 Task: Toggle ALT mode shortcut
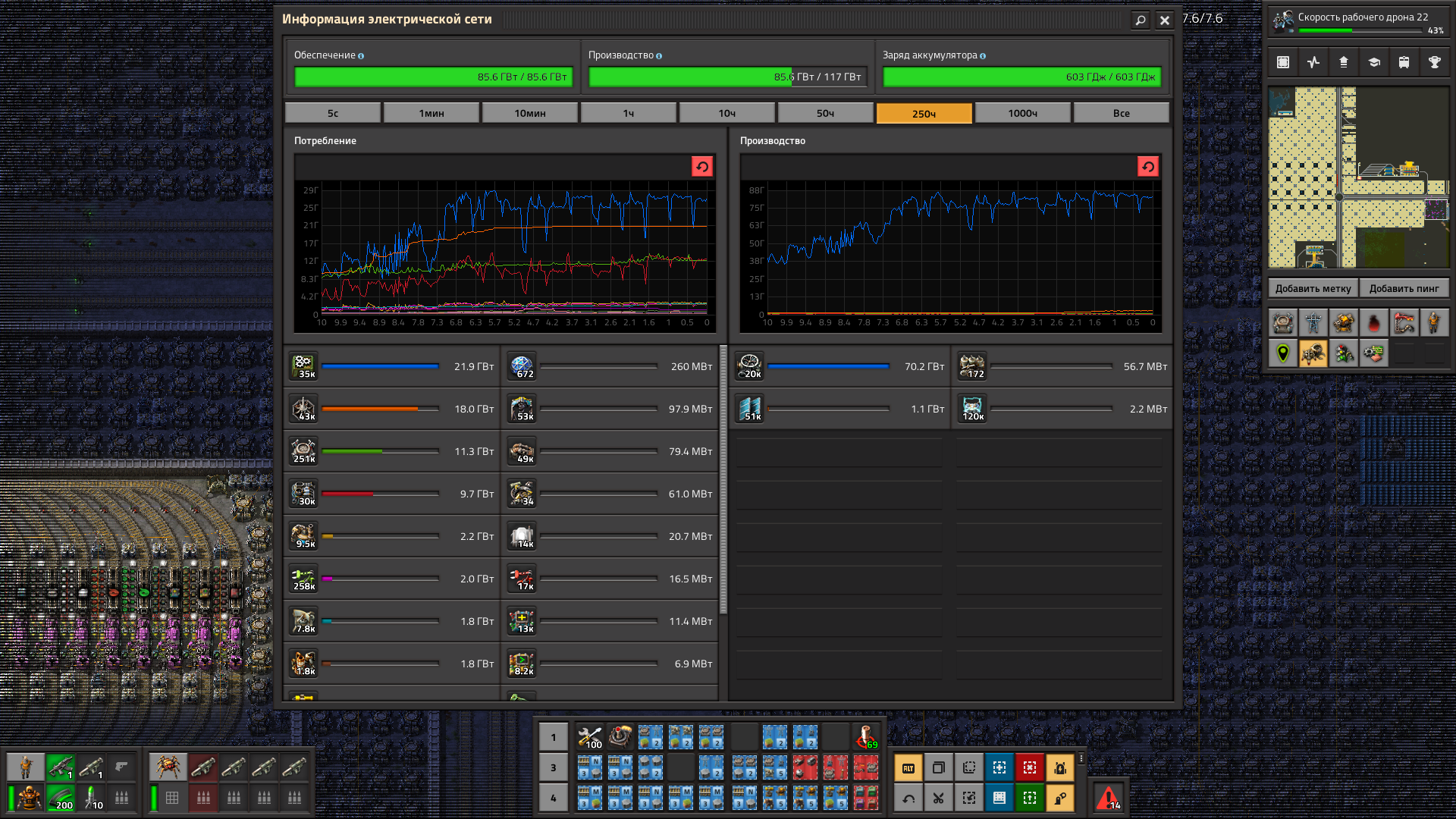coord(908,767)
